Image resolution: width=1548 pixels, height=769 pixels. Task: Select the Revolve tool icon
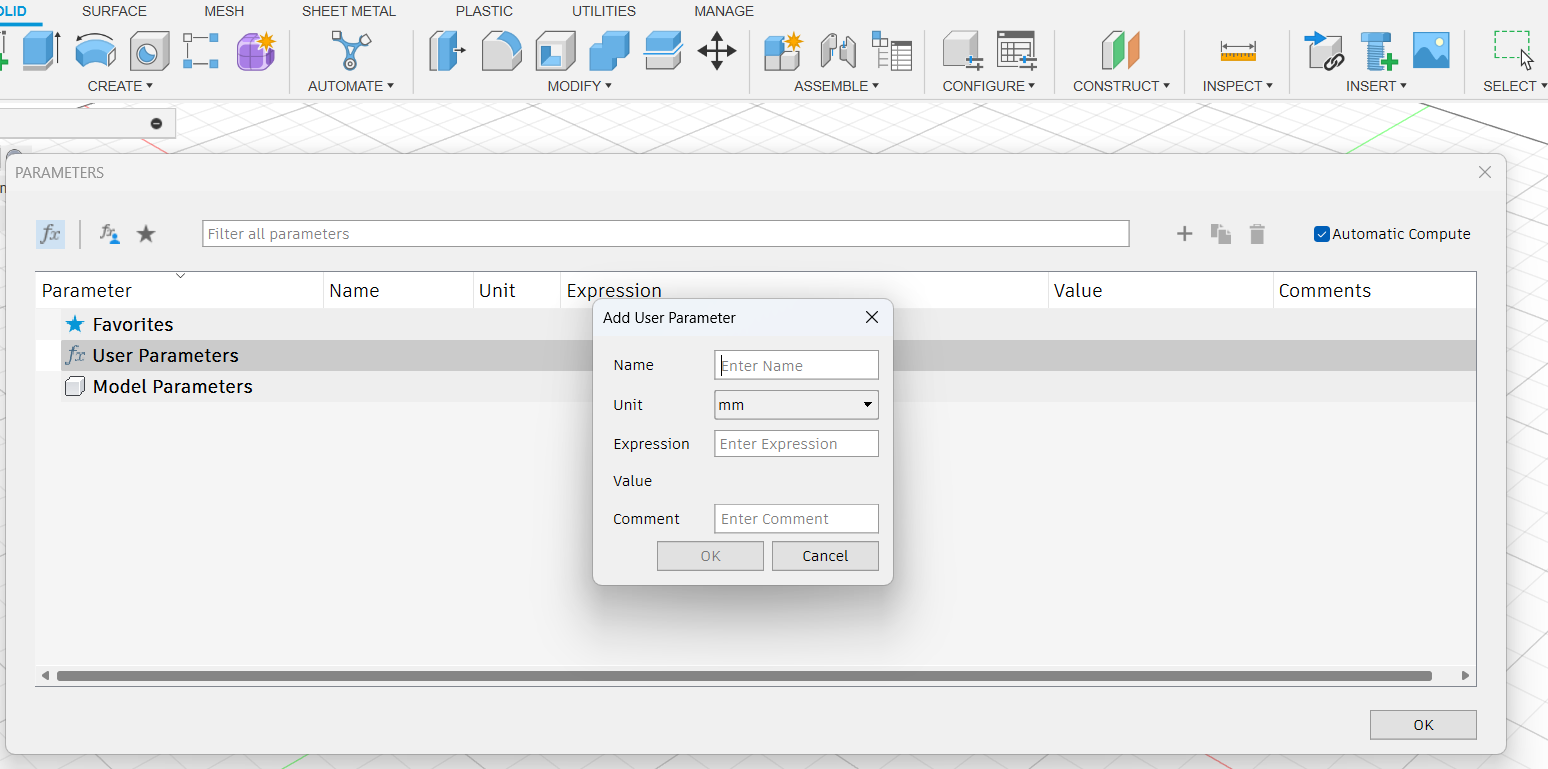click(x=96, y=50)
